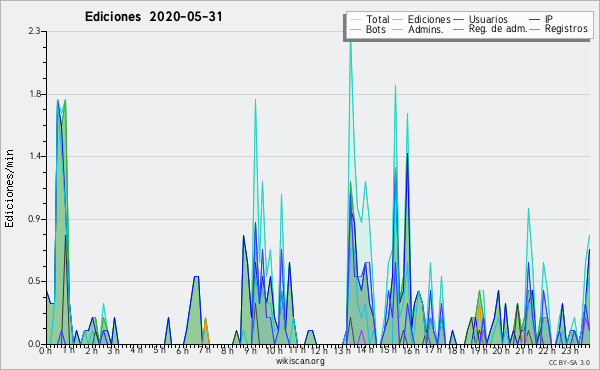Click the y-axis label 'Ediciones/min'
Screen dimensions: 600x370
pos(10,188)
